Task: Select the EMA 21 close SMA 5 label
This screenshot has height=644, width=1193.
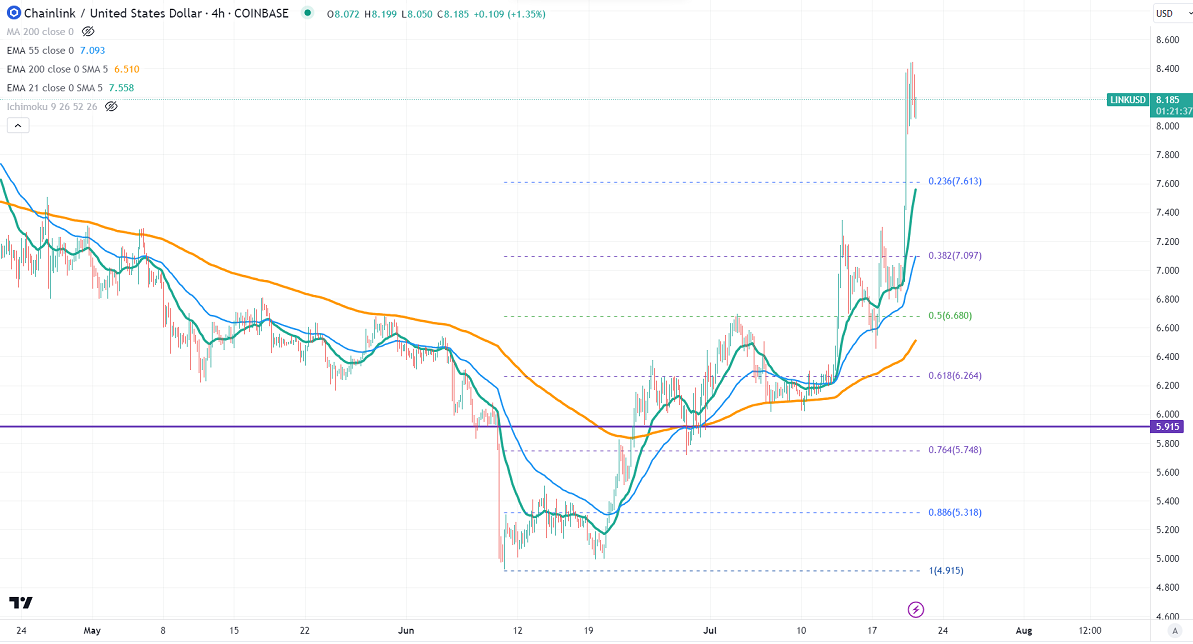Action: 55,88
